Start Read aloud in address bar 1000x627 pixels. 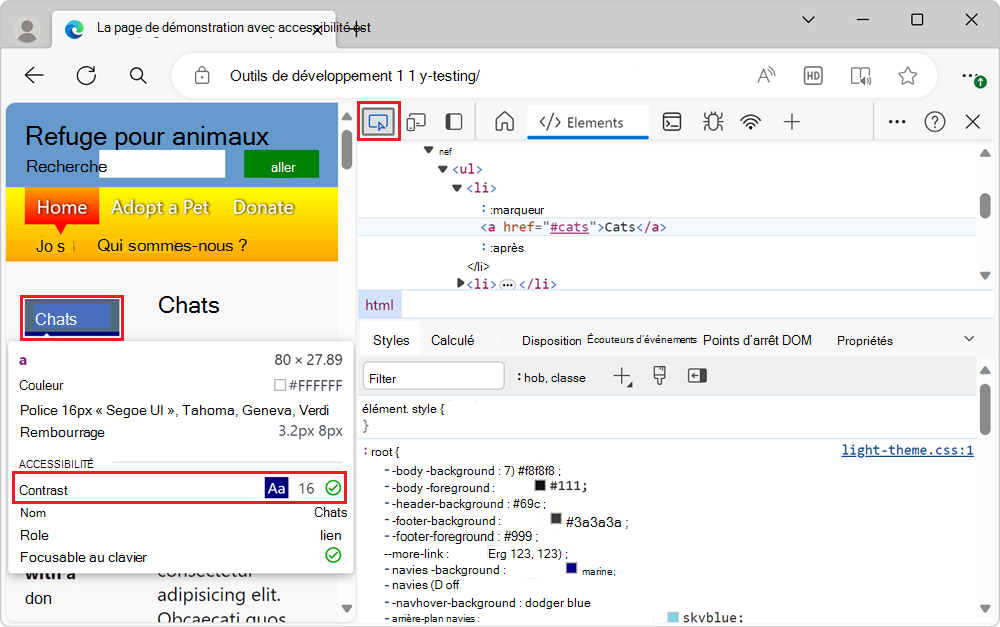(766, 76)
